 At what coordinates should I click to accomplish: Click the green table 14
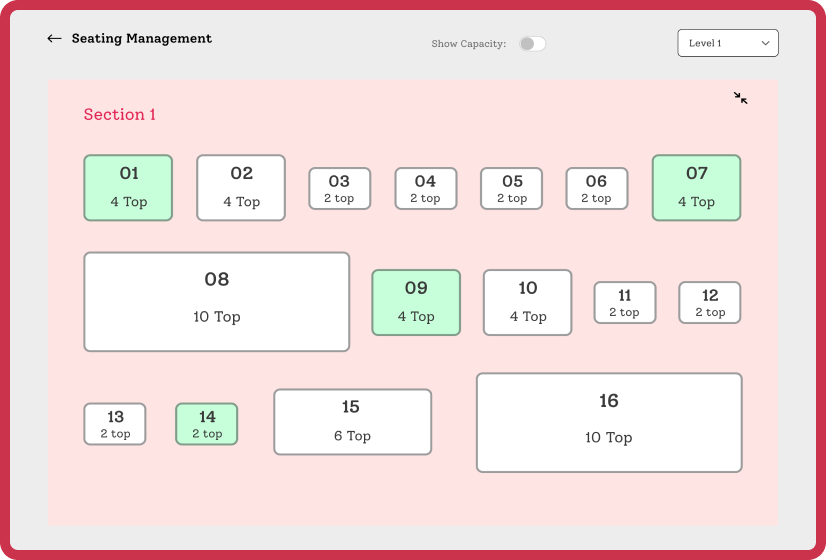207,424
